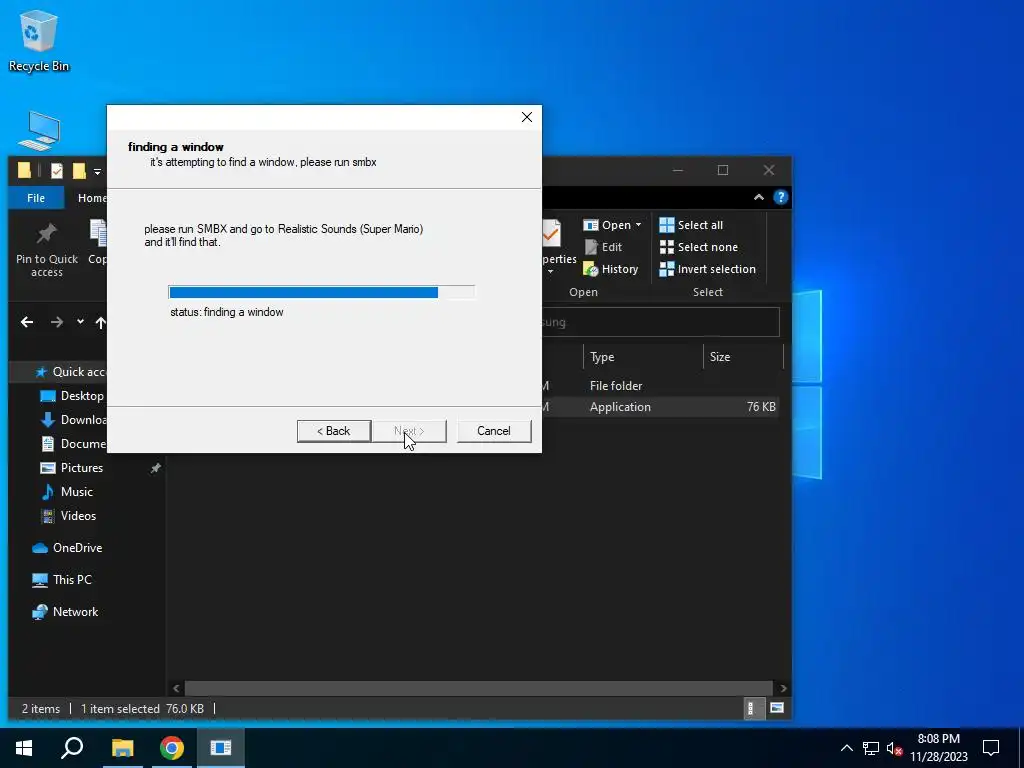Open File Explorer from the taskbar
Image resolution: width=1024 pixels, height=768 pixels.
click(122, 748)
